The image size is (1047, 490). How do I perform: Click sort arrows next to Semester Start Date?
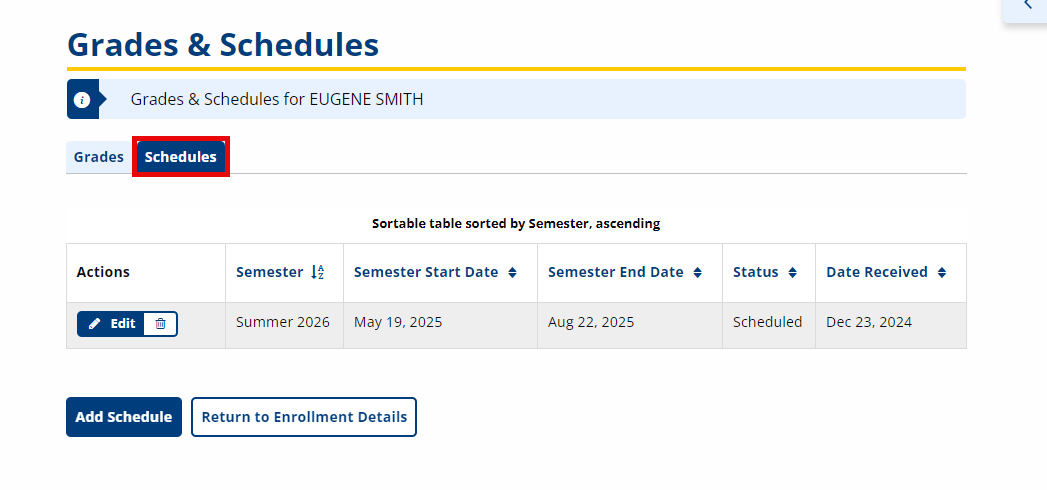512,272
